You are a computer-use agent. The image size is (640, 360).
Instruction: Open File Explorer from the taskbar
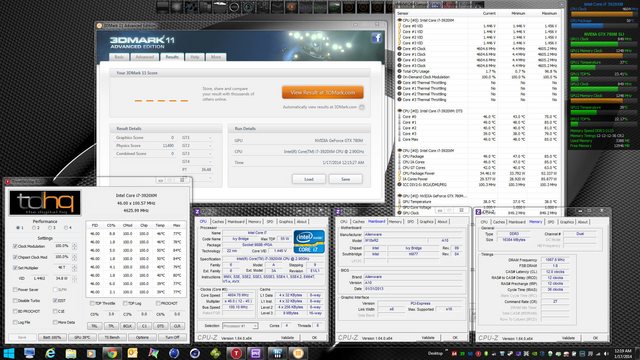point(71,353)
